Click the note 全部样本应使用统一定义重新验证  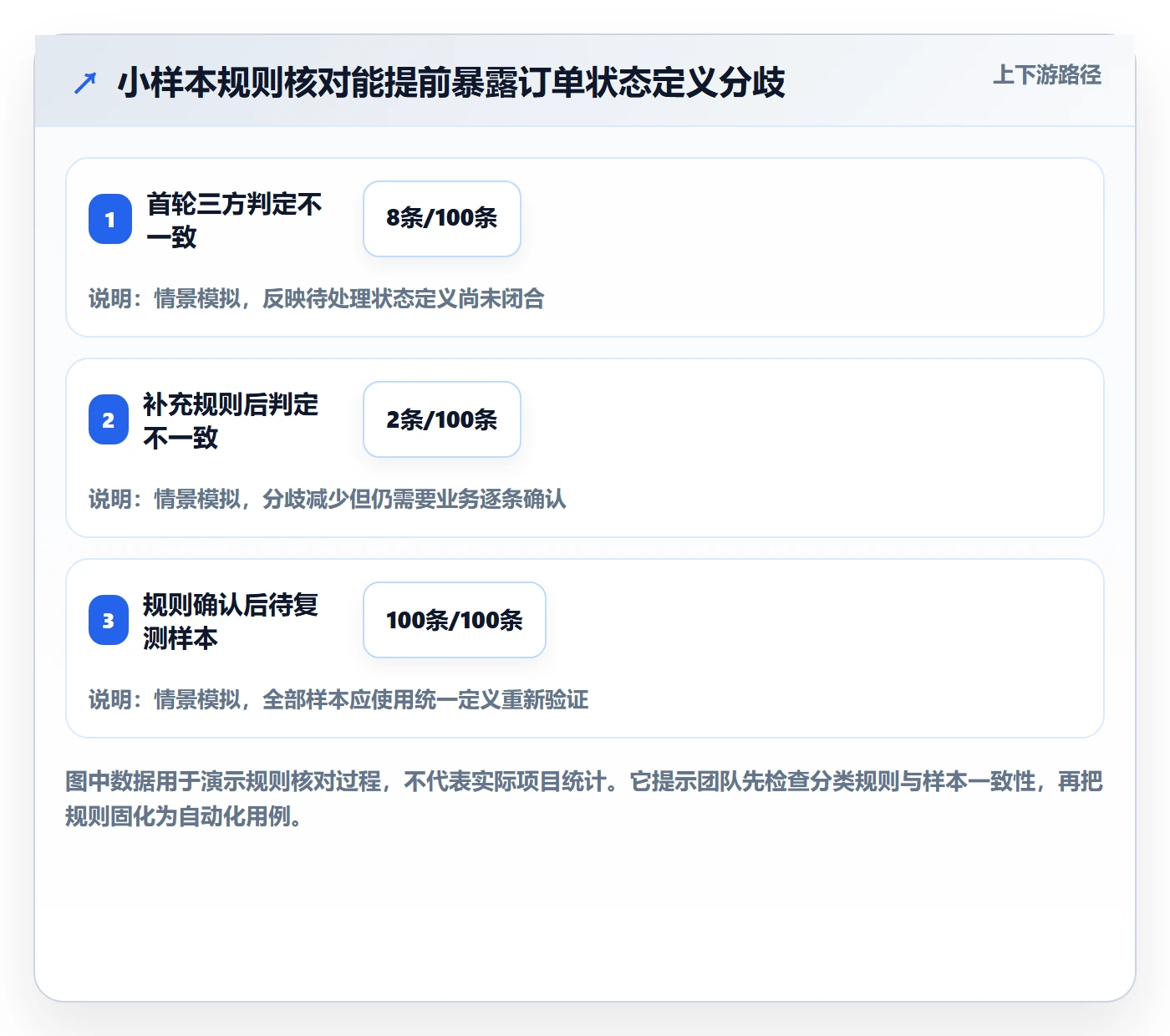coord(425,699)
